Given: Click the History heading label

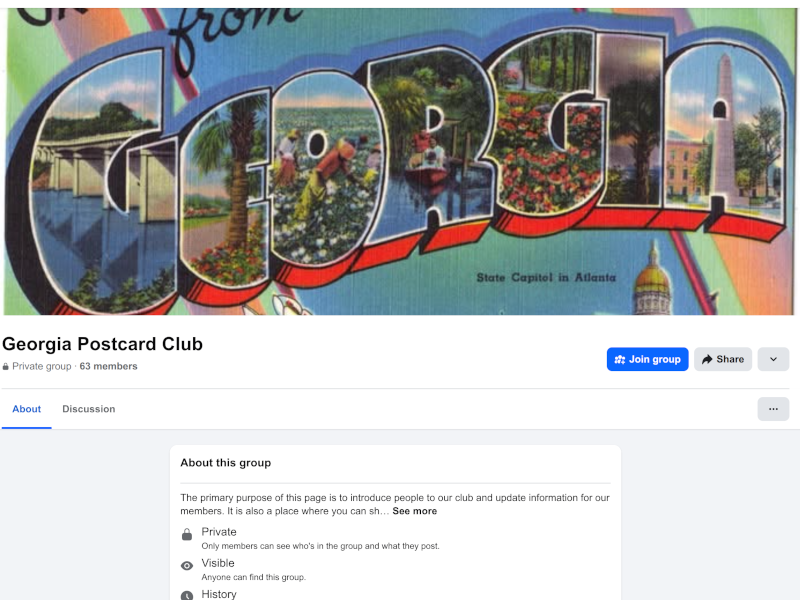Looking at the screenshot, I should tap(219, 594).
